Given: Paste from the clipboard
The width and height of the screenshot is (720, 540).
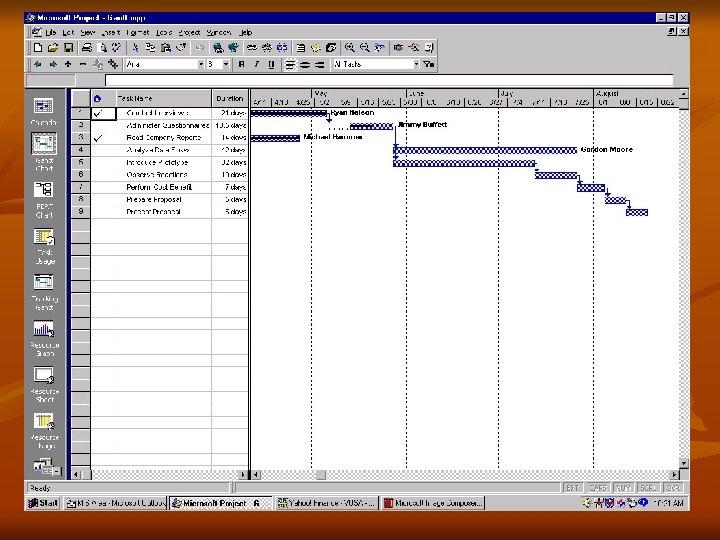Looking at the screenshot, I should (166, 48).
